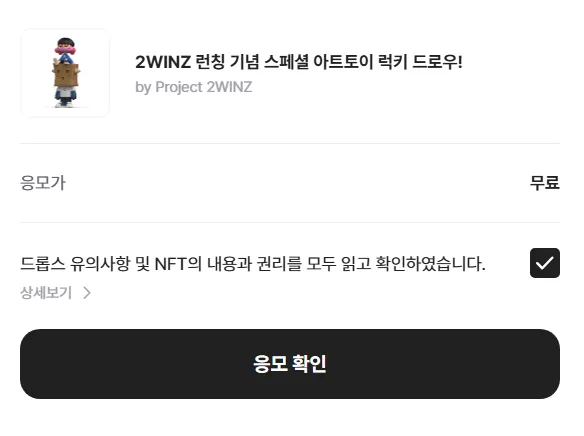Screen dimensions: 584x436
Task: Open the lucky draw product image
Action: [x=65, y=73]
